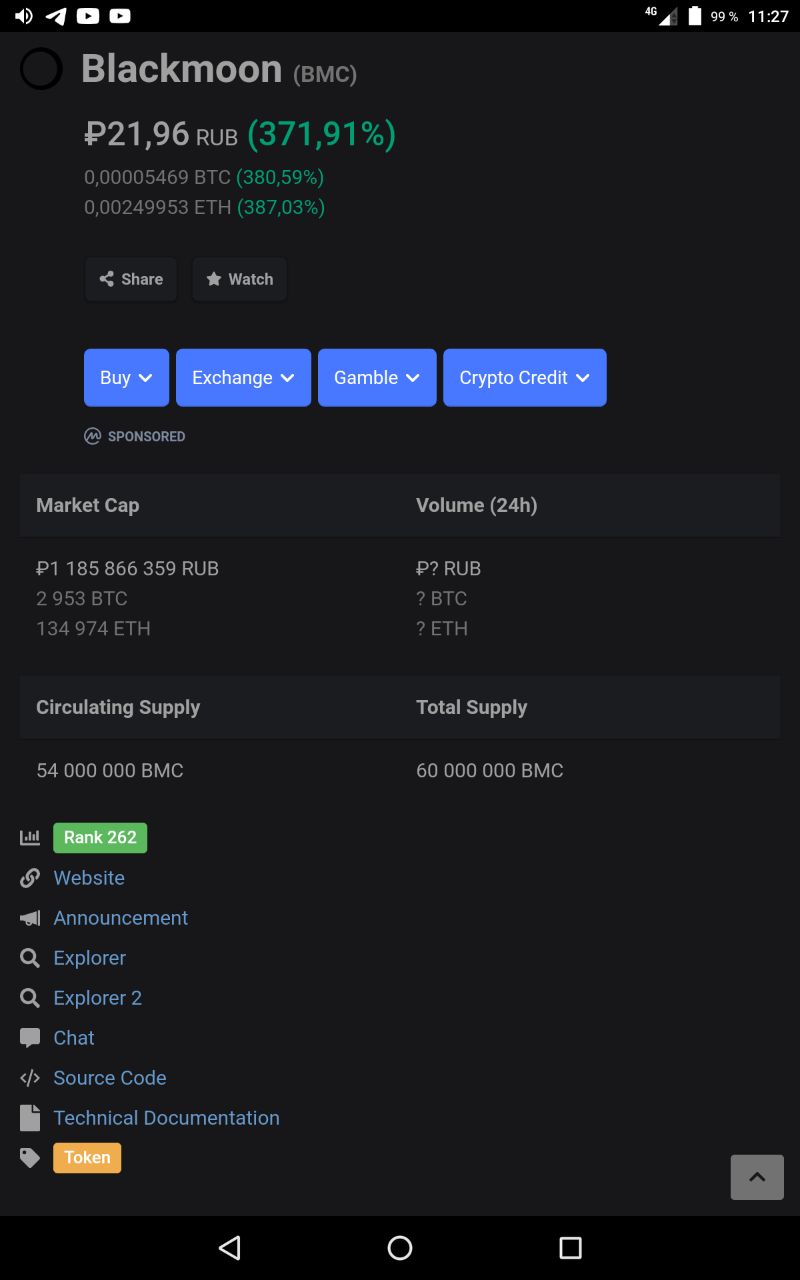Expand the Exchange dropdown
This screenshot has width=800, height=1280.
click(x=243, y=378)
